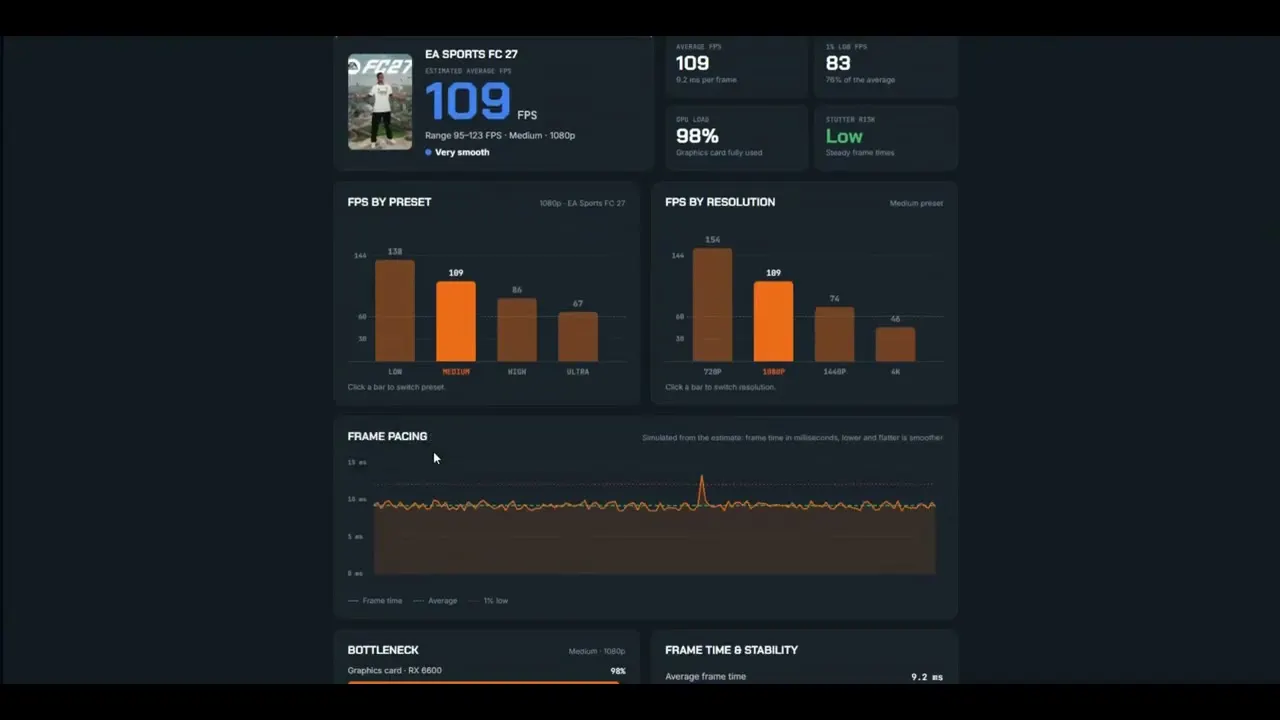Click "Range 95–123 FPS · Medium · 1080p" text
This screenshot has width=1280, height=720.
[x=500, y=135]
